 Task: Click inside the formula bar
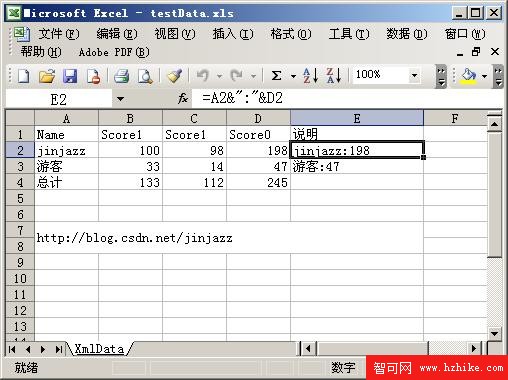click(x=347, y=98)
